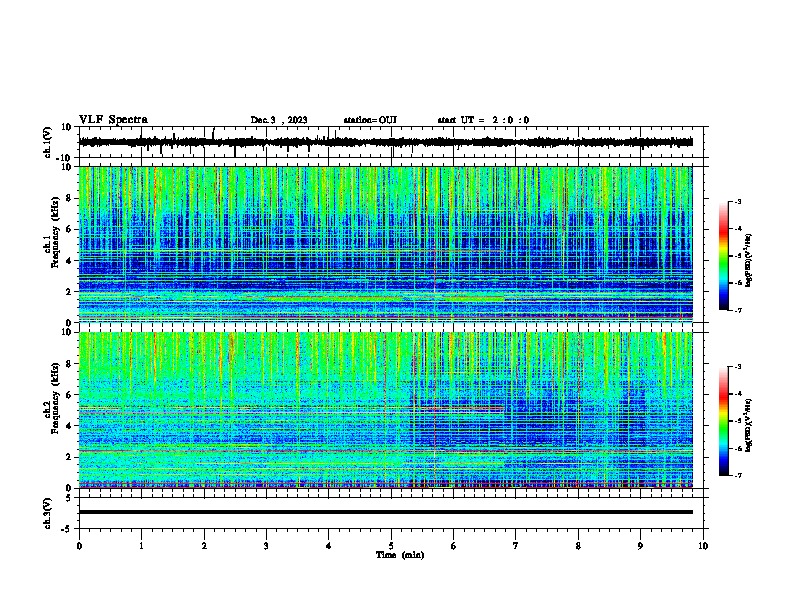Image resolution: width=792 pixels, height=612 pixels.
Task: Click the ch.1 log(PSD) colorbar label
Action: tap(749, 260)
